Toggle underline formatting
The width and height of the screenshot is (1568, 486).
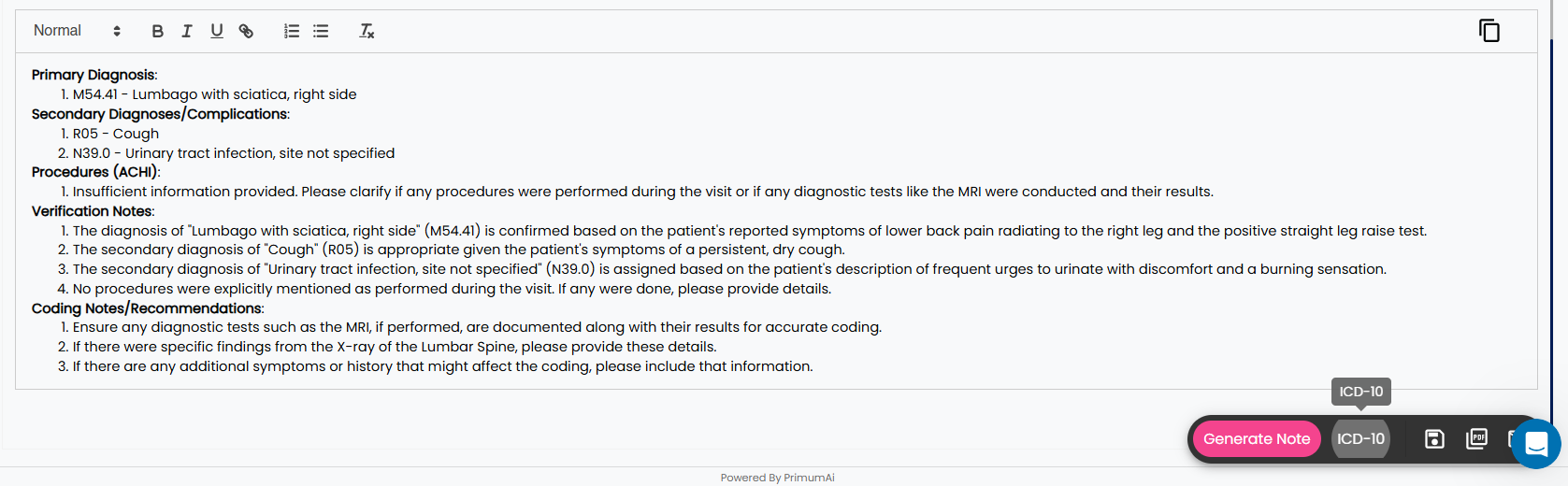click(217, 31)
